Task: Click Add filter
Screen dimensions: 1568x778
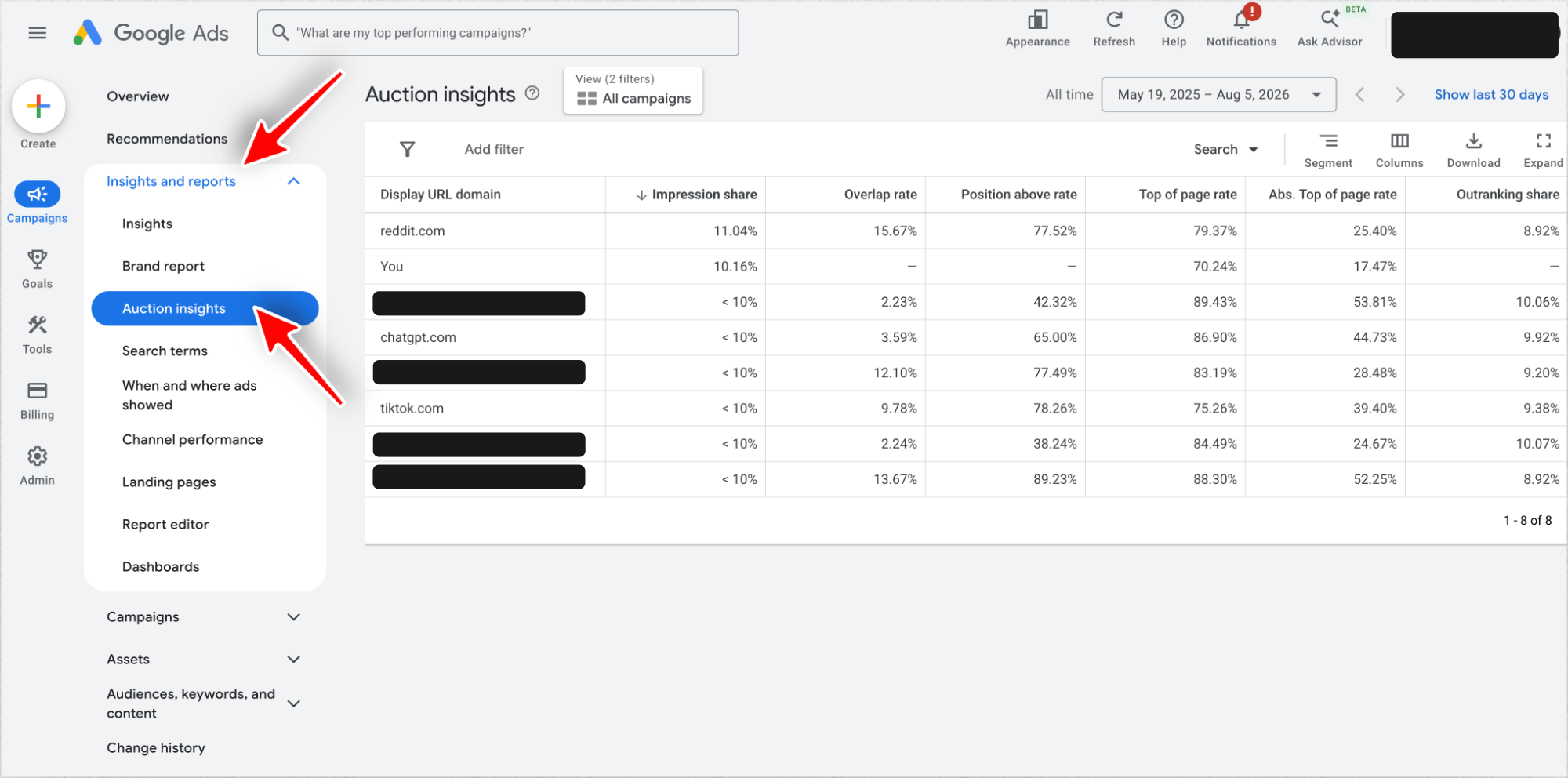Action: [x=494, y=149]
